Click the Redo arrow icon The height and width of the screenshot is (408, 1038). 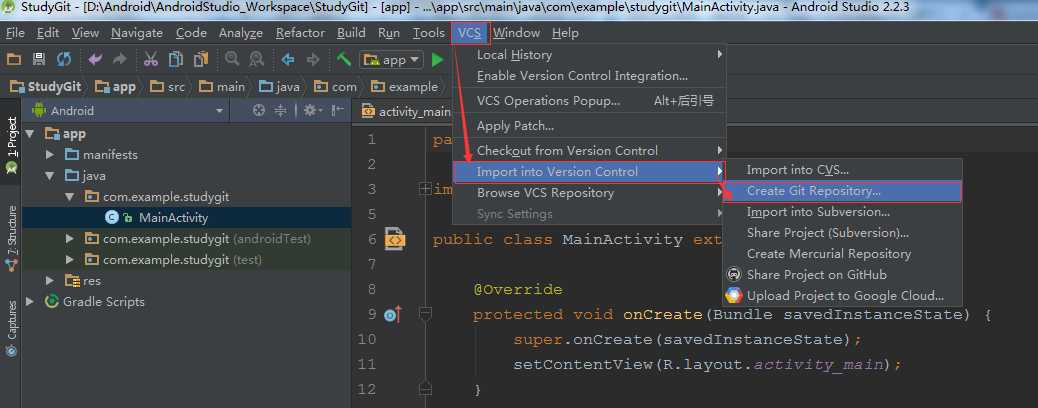120,60
